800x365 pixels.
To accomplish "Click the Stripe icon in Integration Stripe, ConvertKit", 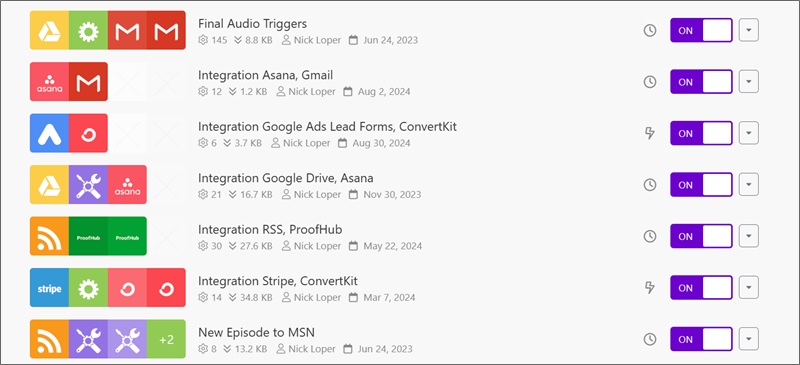I will coord(49,287).
